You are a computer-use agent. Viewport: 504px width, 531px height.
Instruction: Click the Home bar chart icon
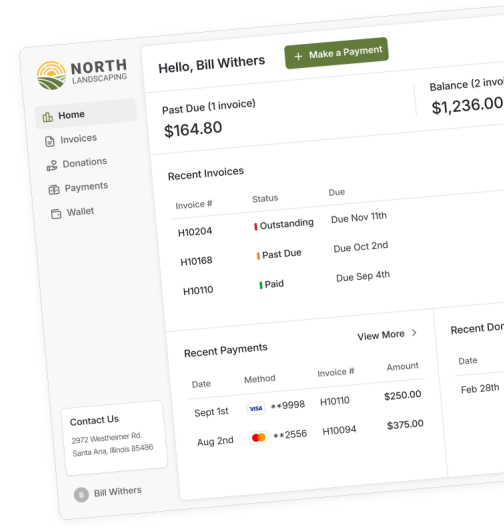pyautogui.click(x=47, y=117)
